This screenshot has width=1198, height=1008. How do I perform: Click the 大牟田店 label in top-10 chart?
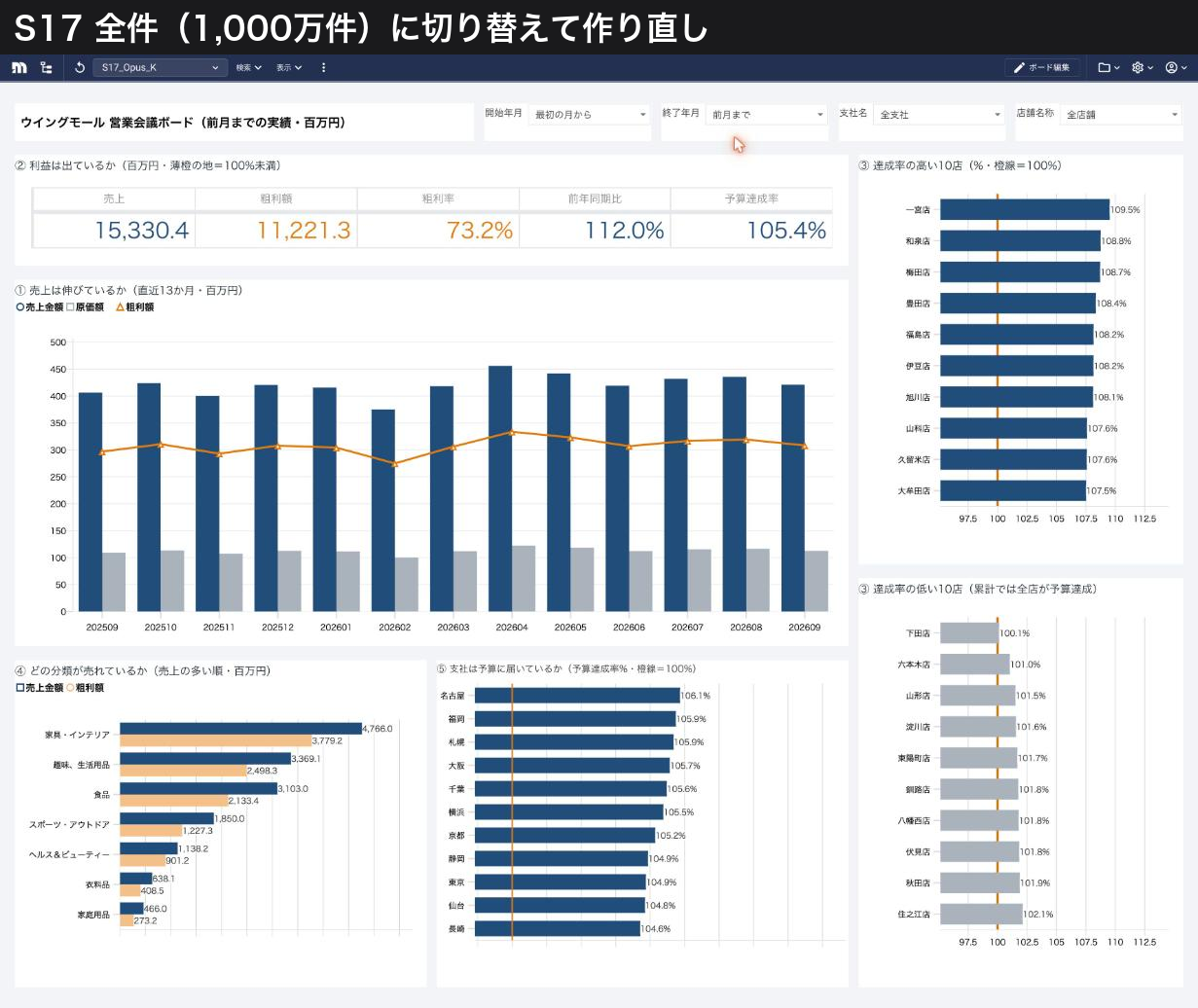pos(914,491)
